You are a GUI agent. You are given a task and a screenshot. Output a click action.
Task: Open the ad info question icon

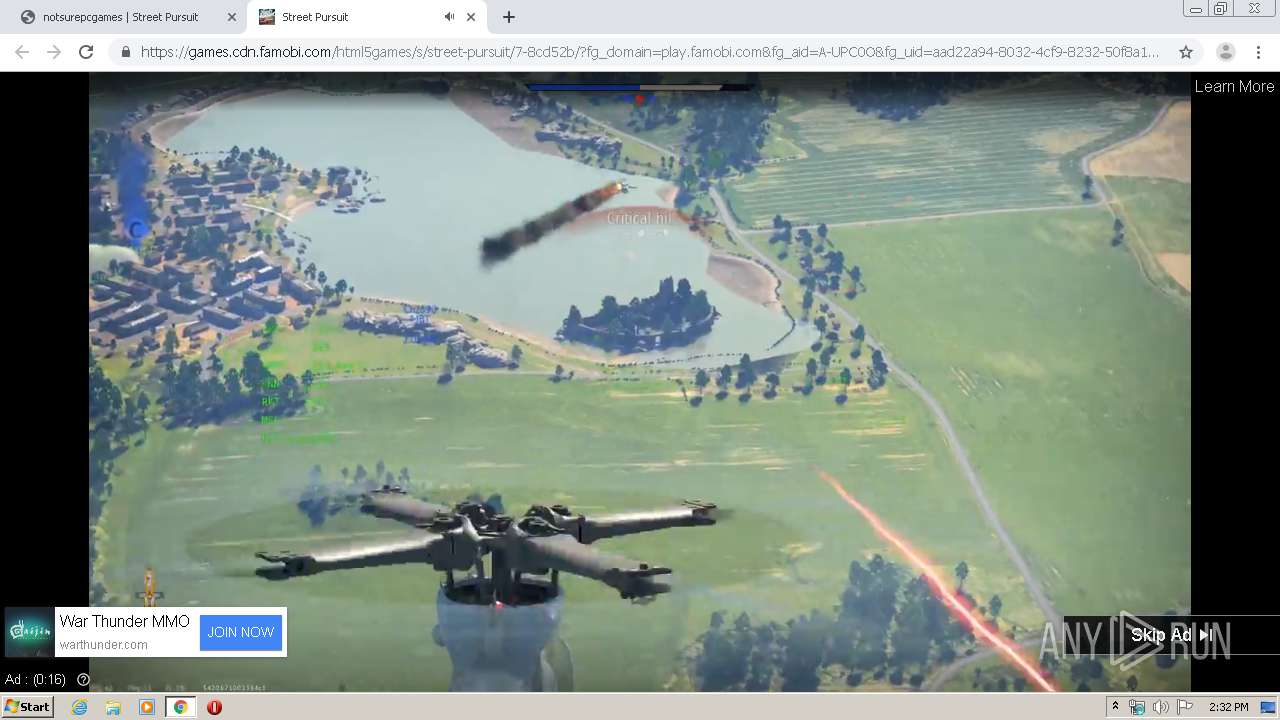[x=83, y=680]
